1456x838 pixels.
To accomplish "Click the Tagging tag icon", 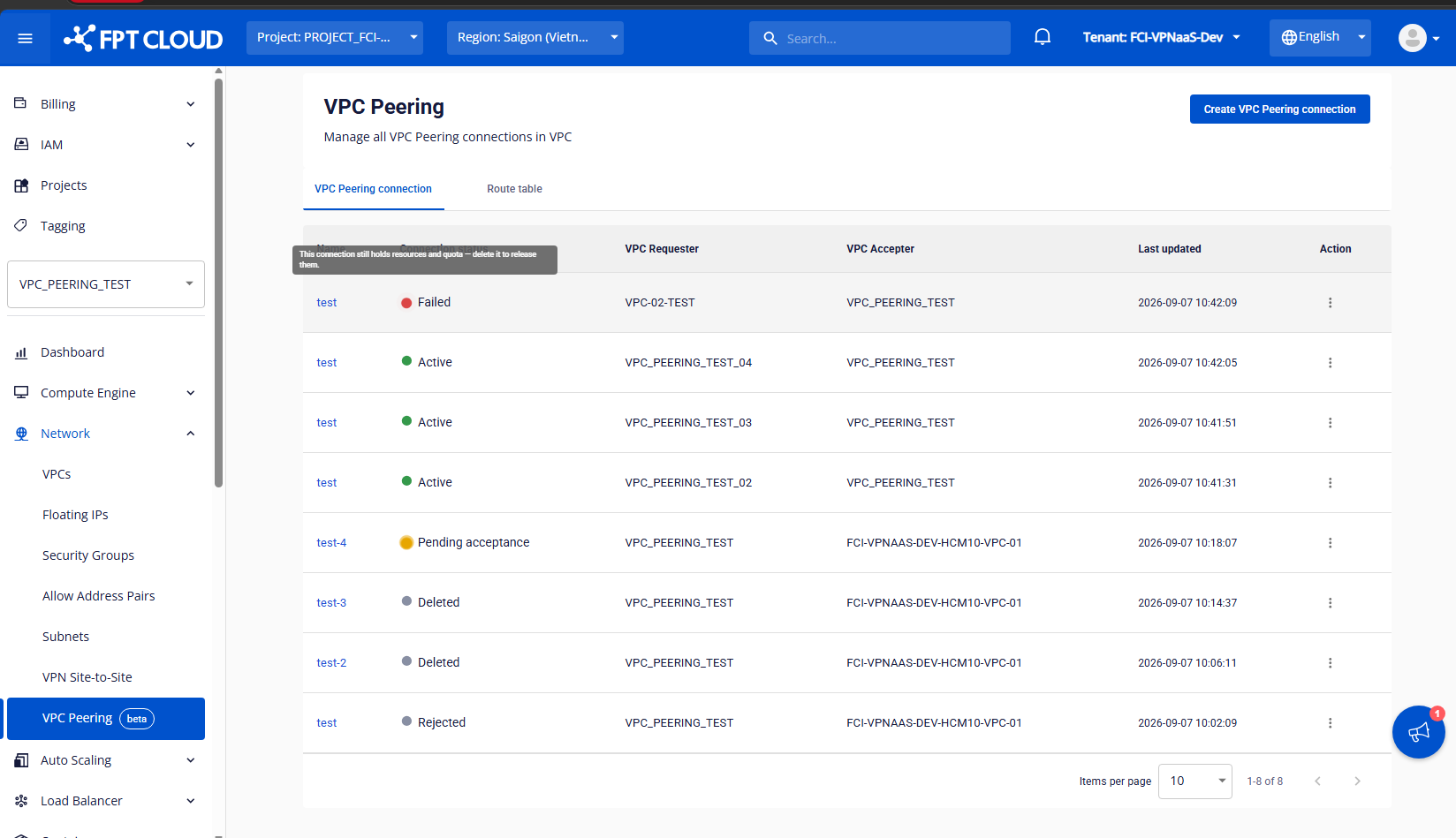I will [21, 225].
